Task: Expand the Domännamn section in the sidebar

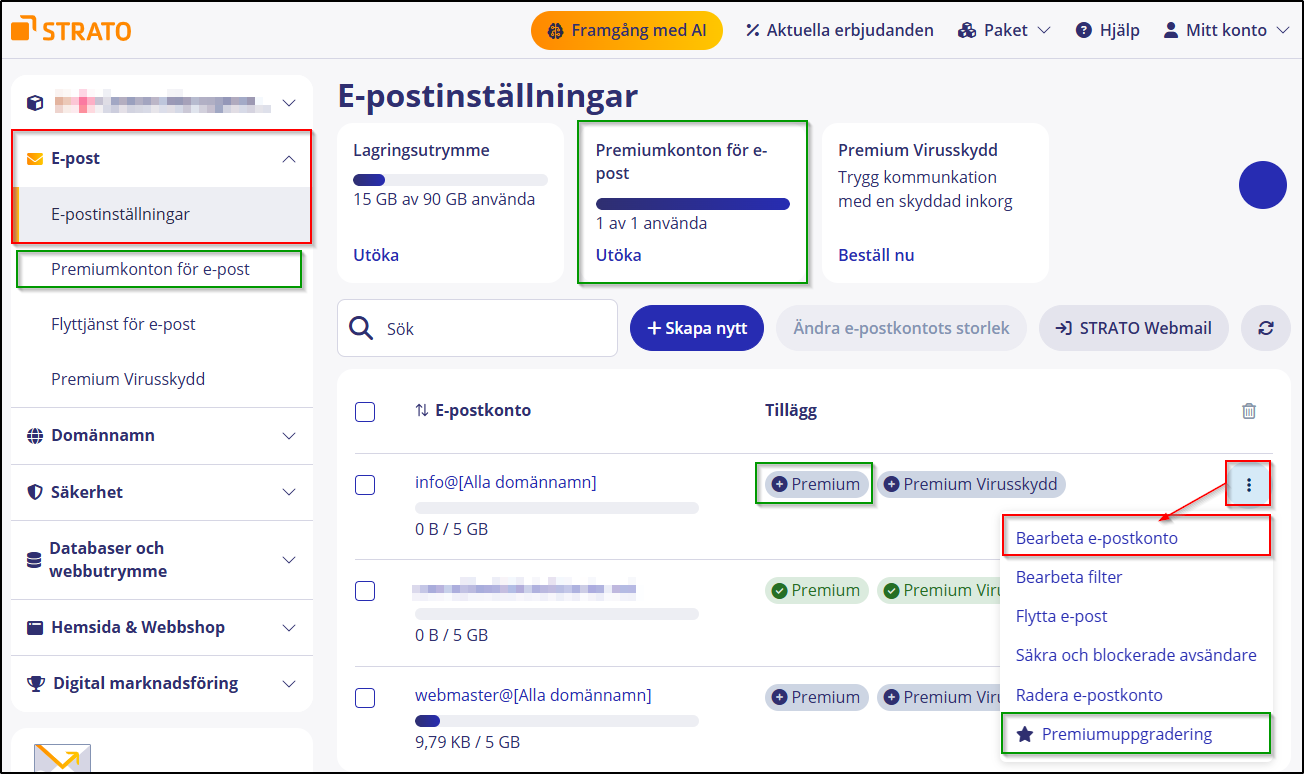Action: click(x=162, y=435)
